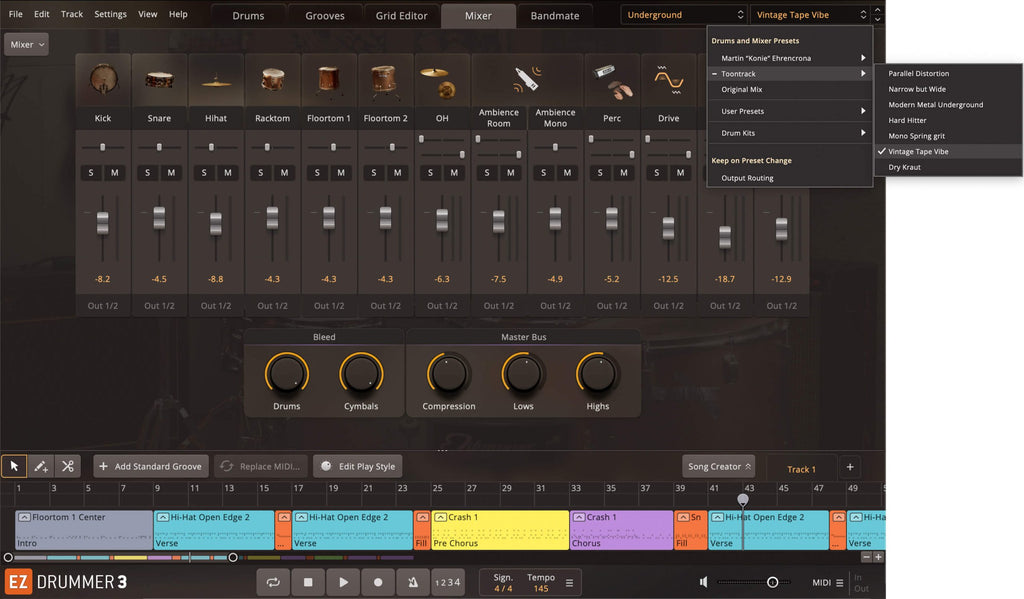1024x599 pixels.
Task: Select the Floortom 1 channel icon
Action: 329,80
